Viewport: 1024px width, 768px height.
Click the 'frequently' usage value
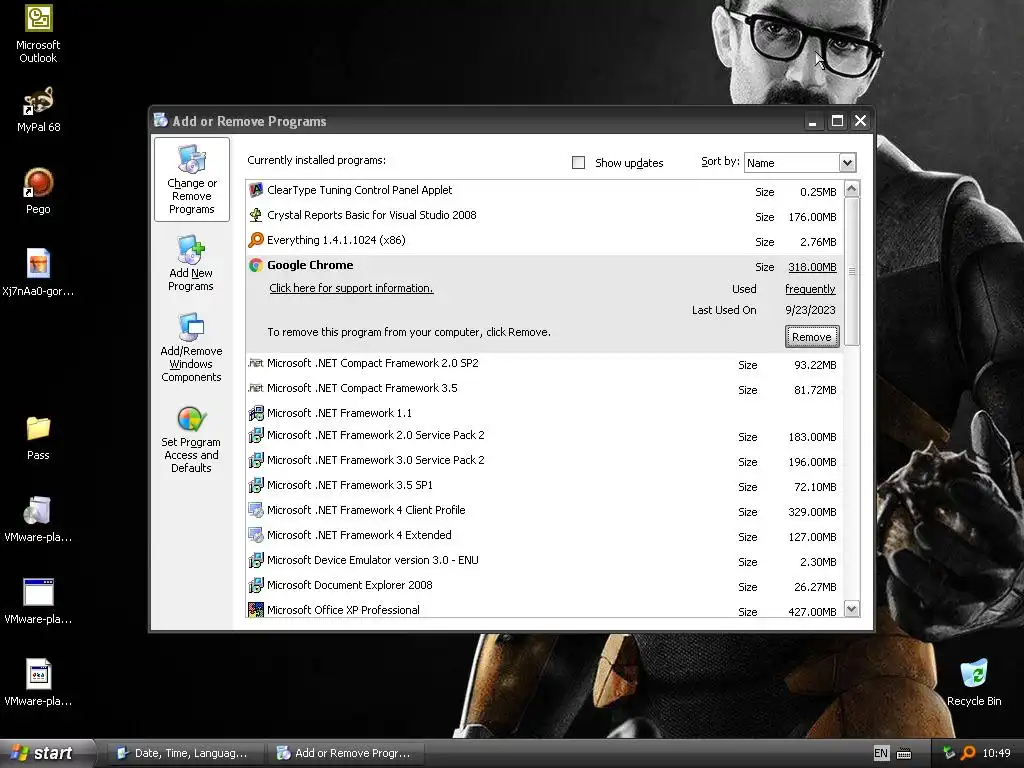tap(810, 289)
